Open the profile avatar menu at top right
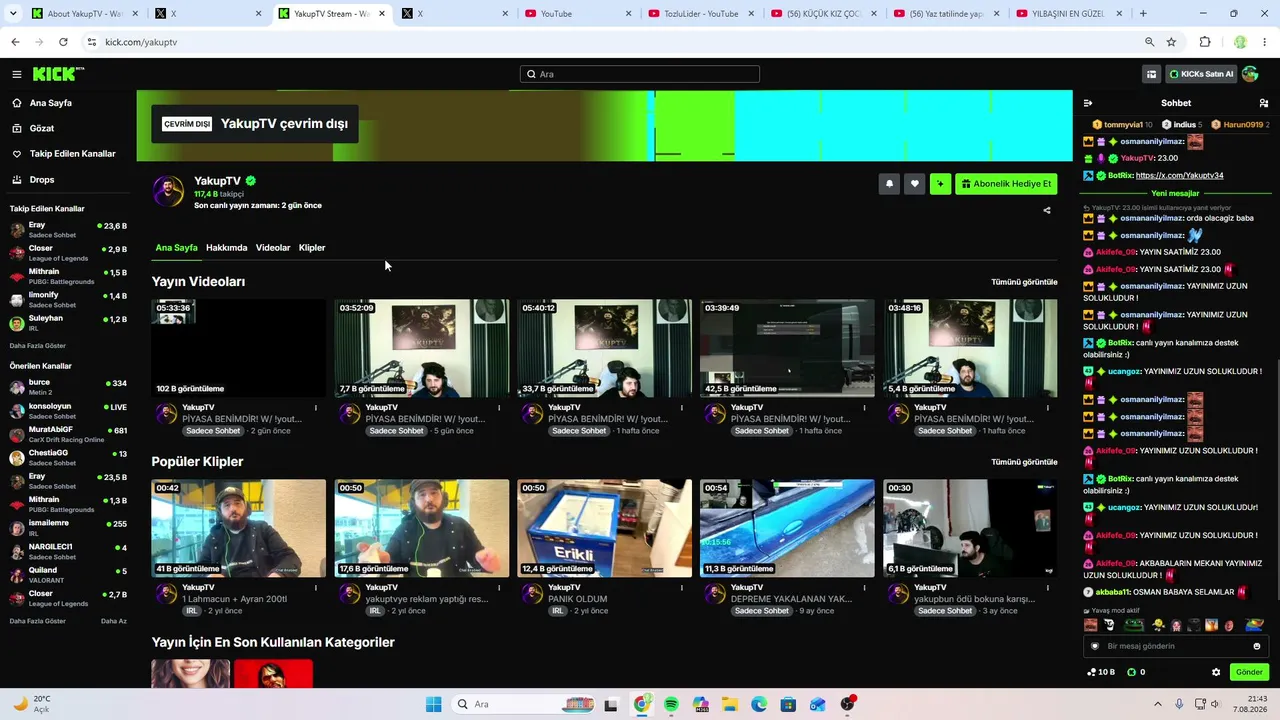 point(1250,74)
